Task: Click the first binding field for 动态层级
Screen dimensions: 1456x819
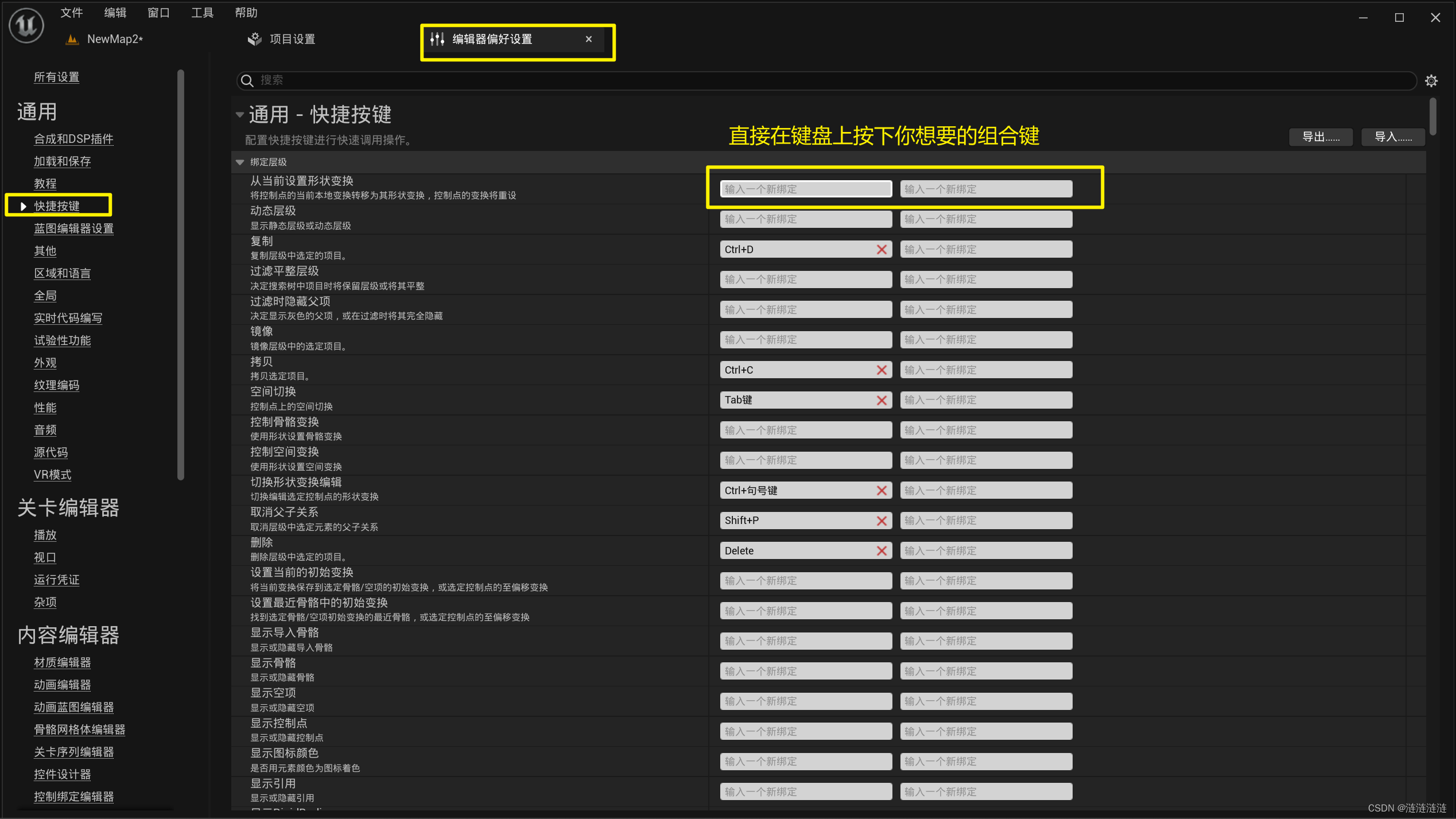Action: (806, 219)
